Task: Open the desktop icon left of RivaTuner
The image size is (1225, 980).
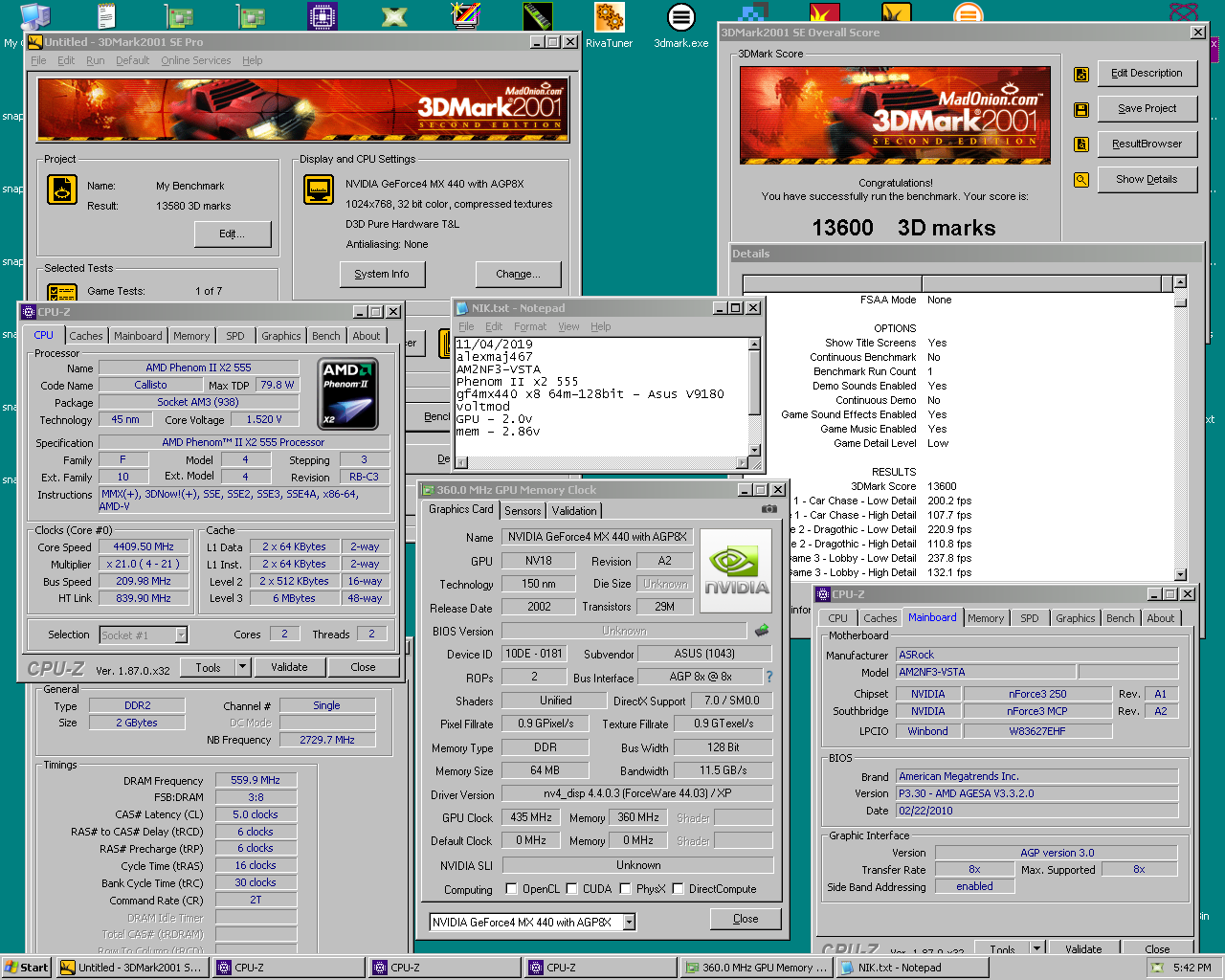Action: [x=538, y=17]
